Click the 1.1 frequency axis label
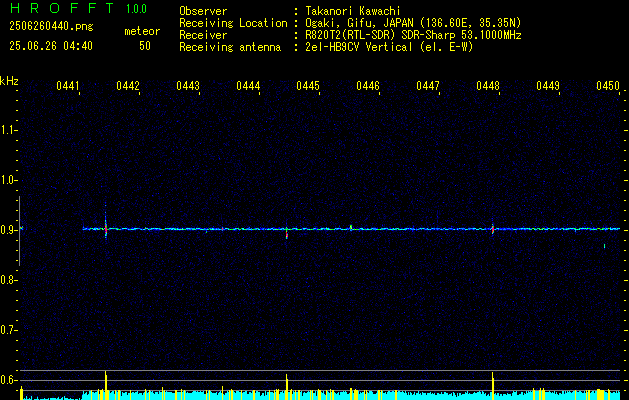Viewport: 629px width, 400px height. click(x=8, y=130)
